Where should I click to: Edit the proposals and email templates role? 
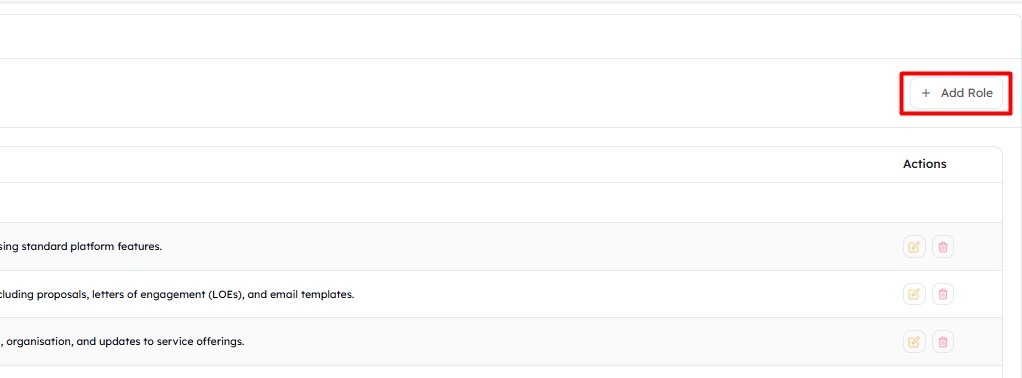914,294
